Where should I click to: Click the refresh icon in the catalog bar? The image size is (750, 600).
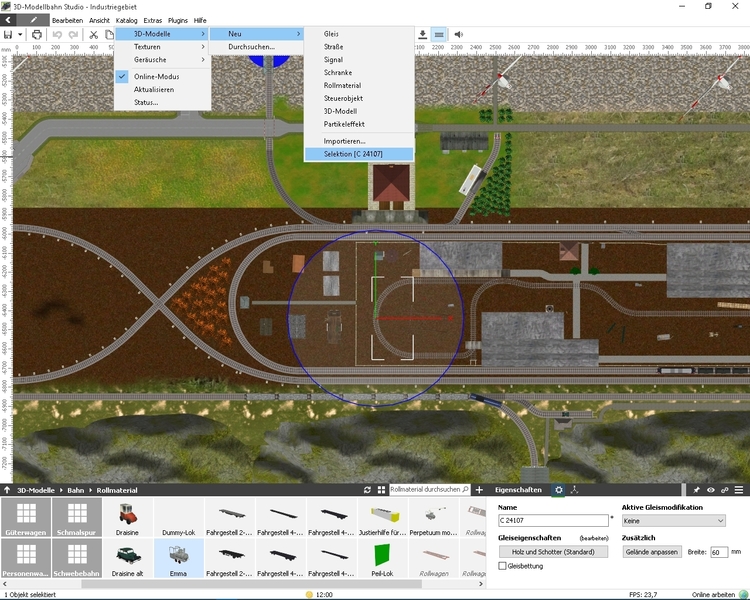368,490
